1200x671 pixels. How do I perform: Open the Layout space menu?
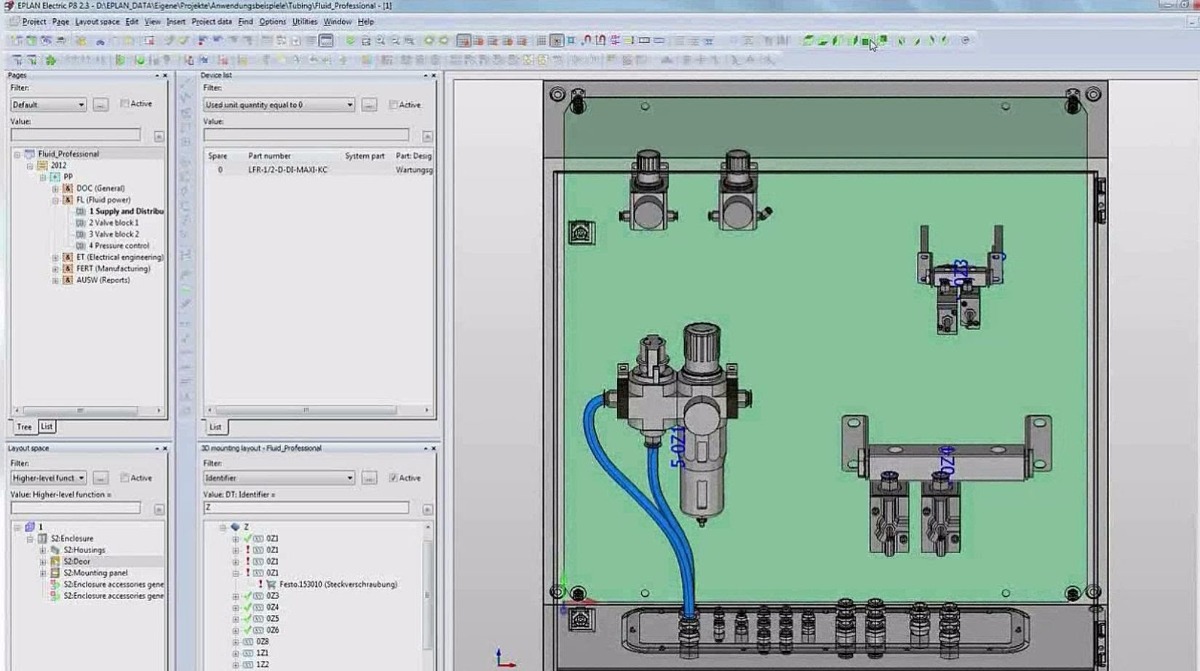tap(97, 21)
